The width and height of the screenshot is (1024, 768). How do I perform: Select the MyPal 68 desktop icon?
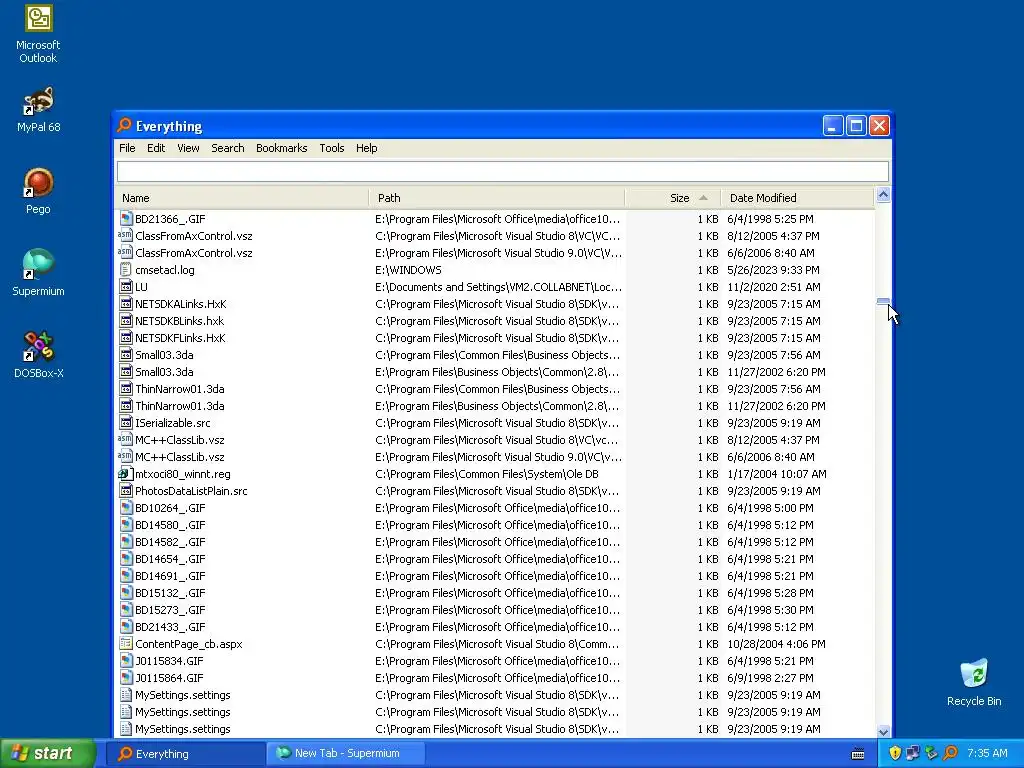click(x=38, y=110)
